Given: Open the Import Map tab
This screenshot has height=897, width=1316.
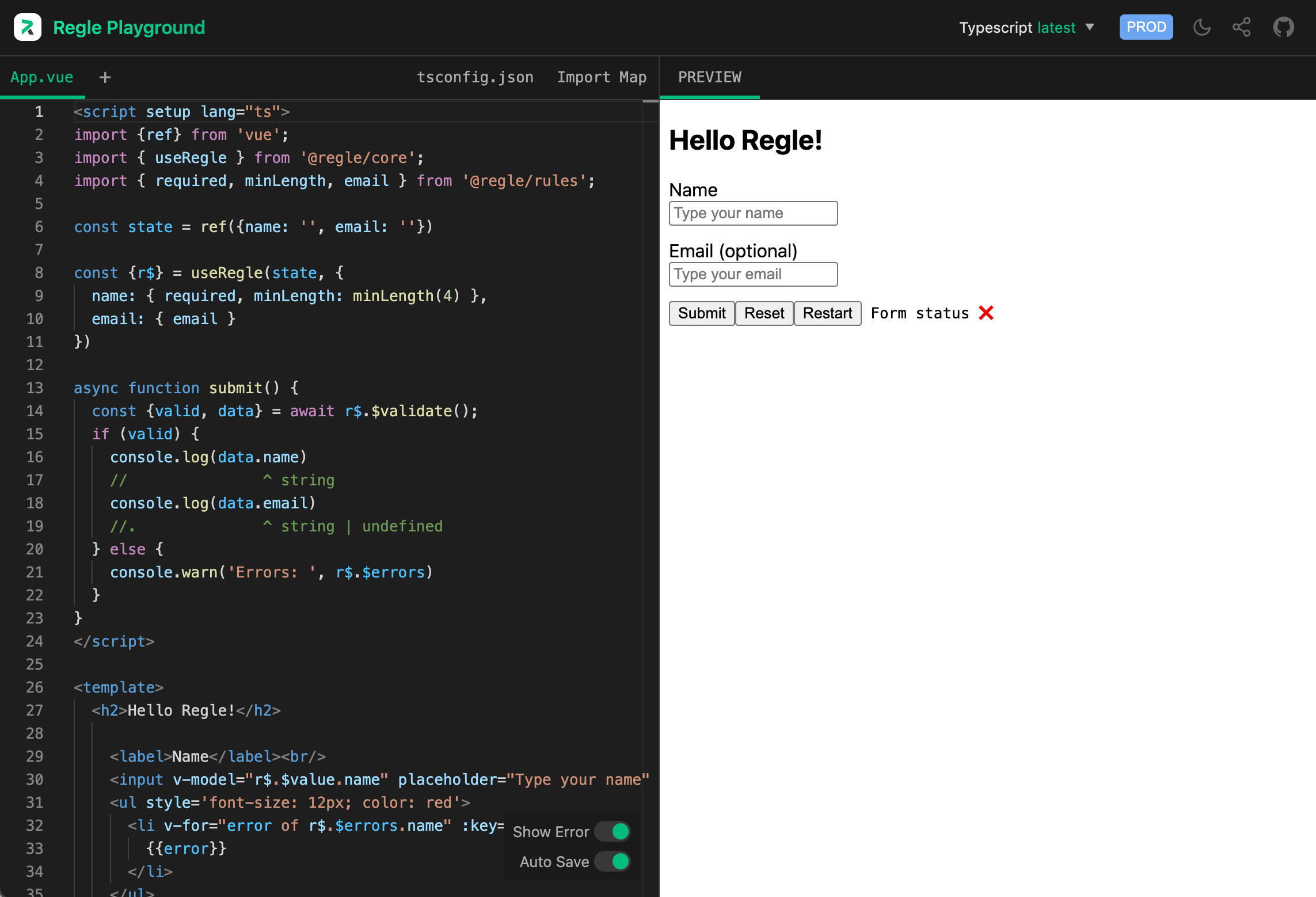Looking at the screenshot, I should click(x=602, y=77).
